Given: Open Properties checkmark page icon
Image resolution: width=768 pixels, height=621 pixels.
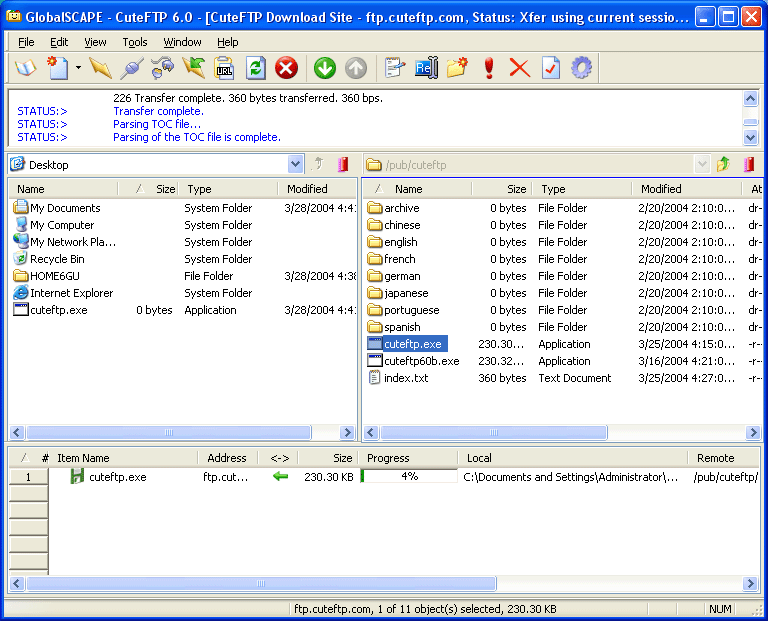Looking at the screenshot, I should click(551, 68).
